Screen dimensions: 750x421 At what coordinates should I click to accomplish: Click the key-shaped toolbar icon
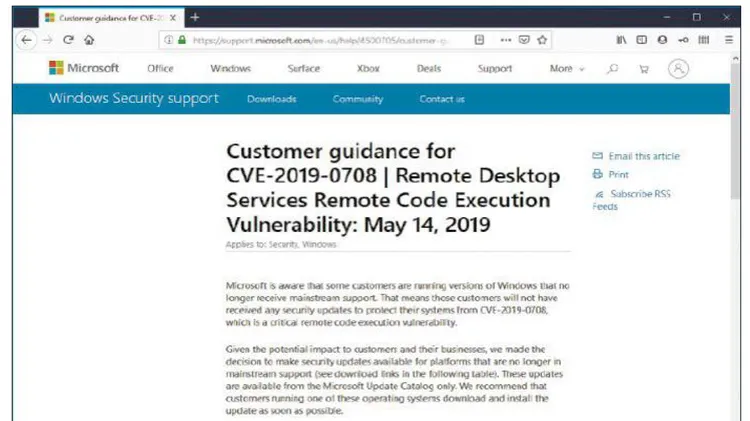pos(683,40)
